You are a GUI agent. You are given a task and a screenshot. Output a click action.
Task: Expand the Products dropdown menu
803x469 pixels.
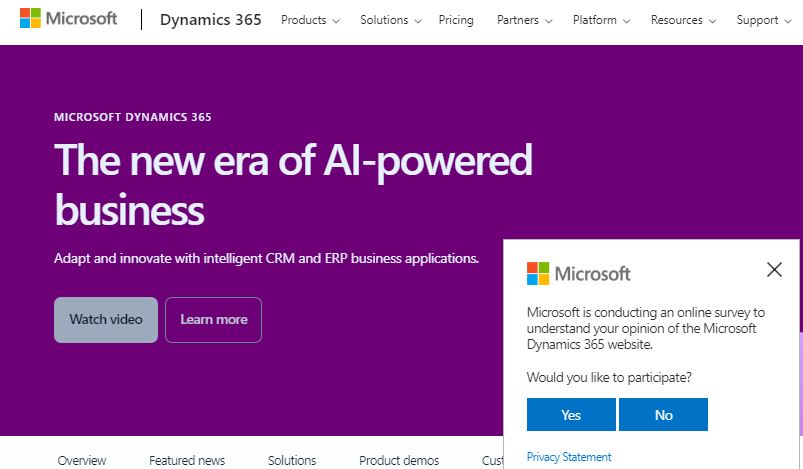(310, 20)
